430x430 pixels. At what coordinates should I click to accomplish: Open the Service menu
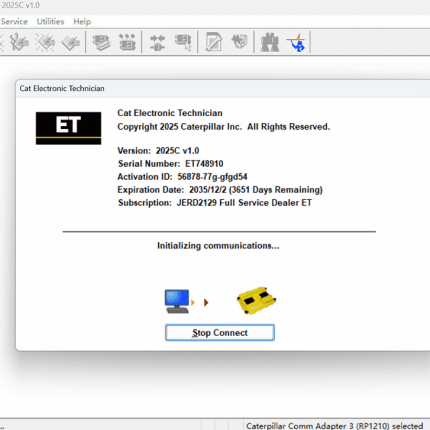(x=14, y=22)
